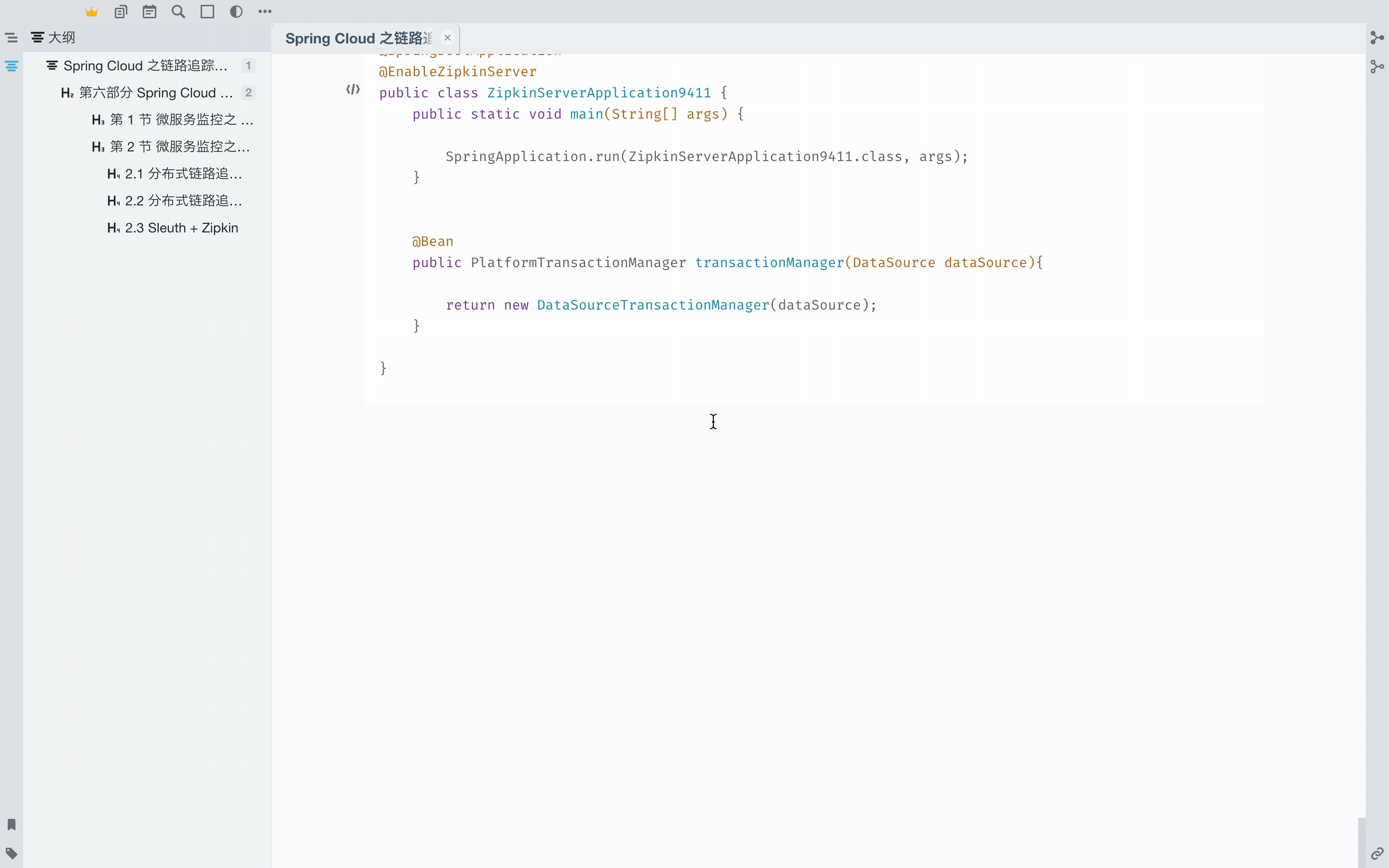Click the outline sync icon on the left edge

click(x=12, y=66)
